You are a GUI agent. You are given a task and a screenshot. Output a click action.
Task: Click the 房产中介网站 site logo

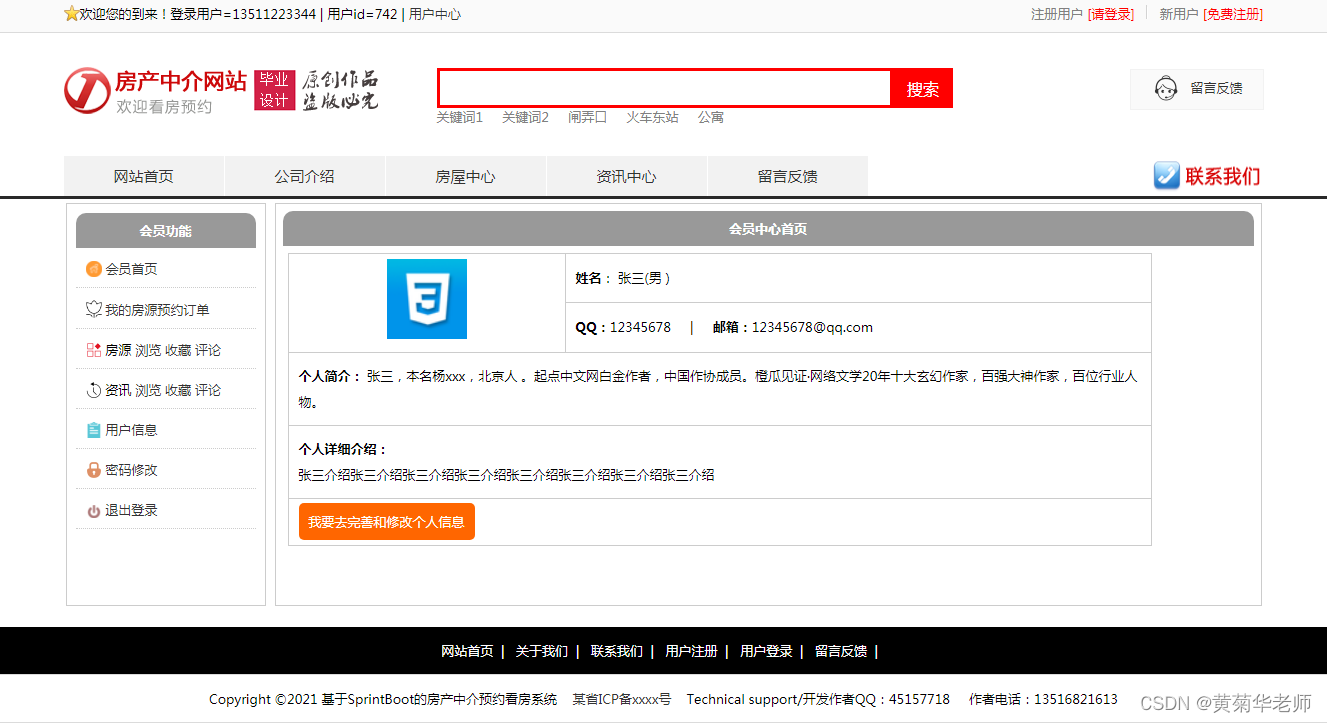click(155, 88)
